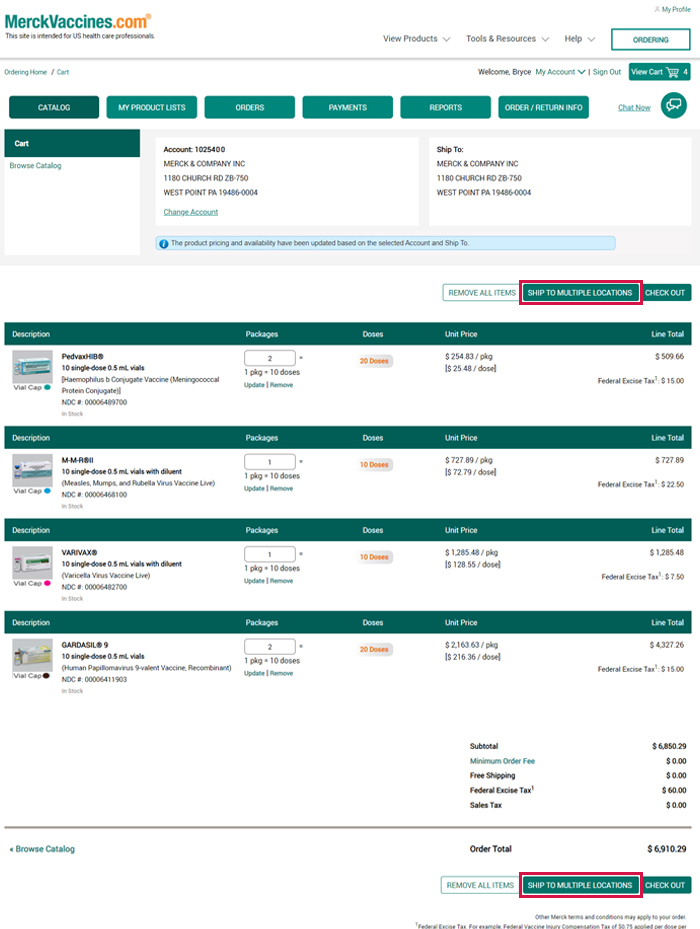The image size is (700, 929).
Task: Click the Sign Out link
Action: click(x=607, y=72)
